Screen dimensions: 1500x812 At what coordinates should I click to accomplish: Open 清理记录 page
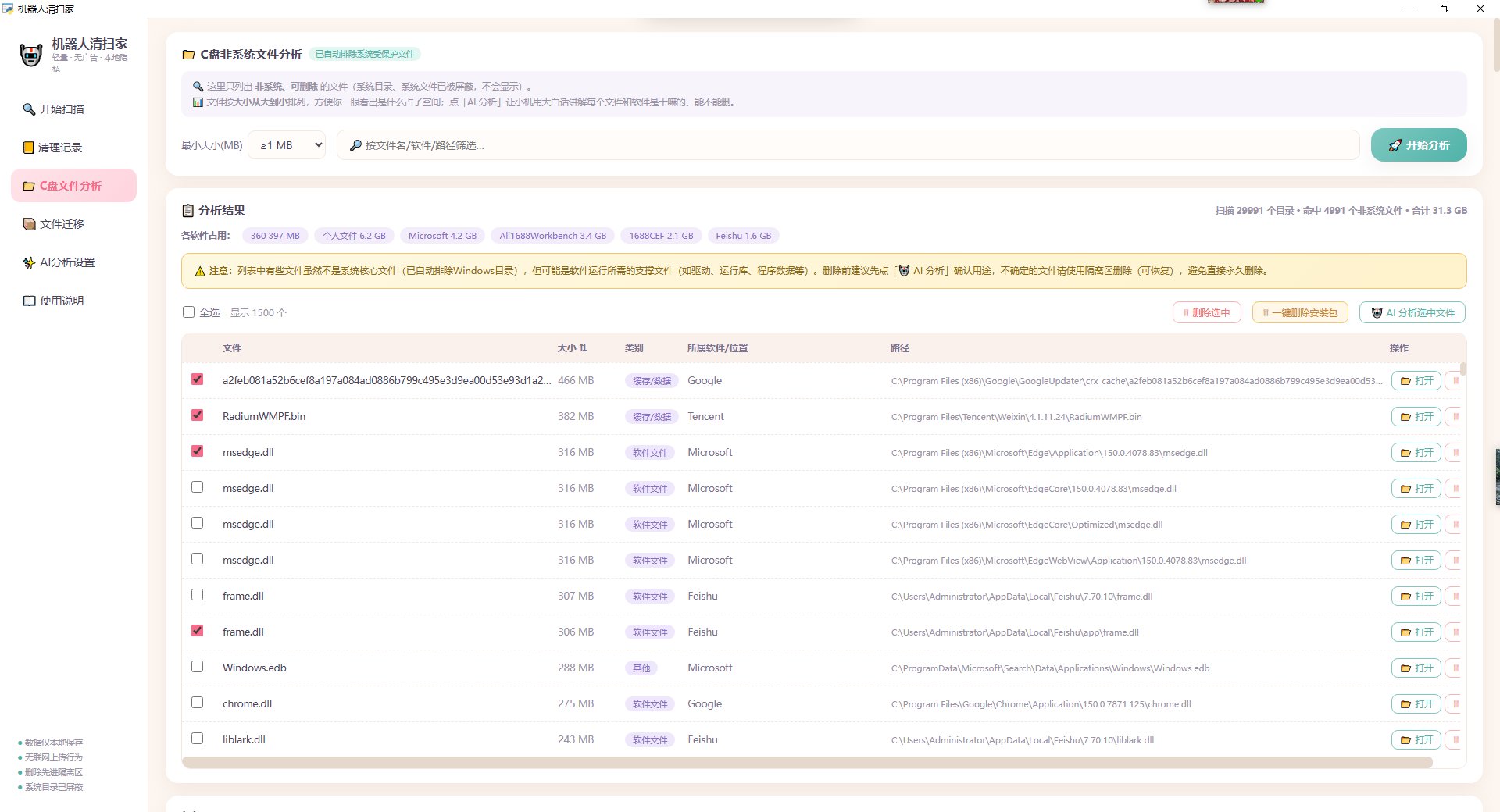[x=73, y=148]
